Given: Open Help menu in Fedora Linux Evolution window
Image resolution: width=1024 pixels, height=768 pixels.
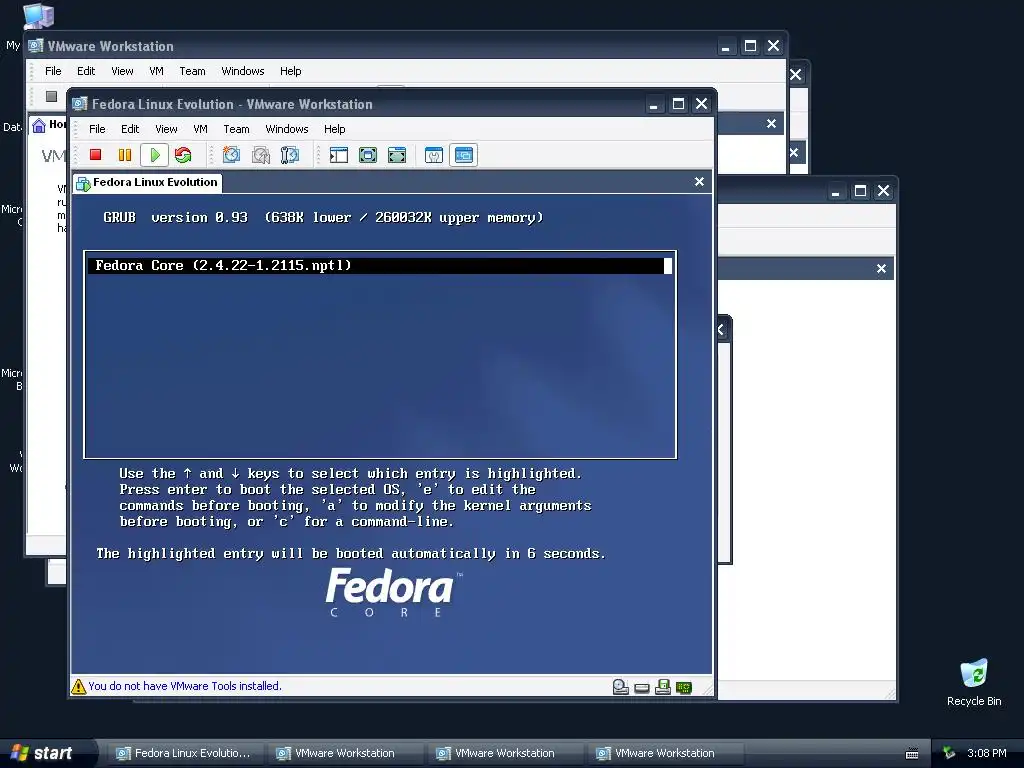Looking at the screenshot, I should [x=334, y=129].
